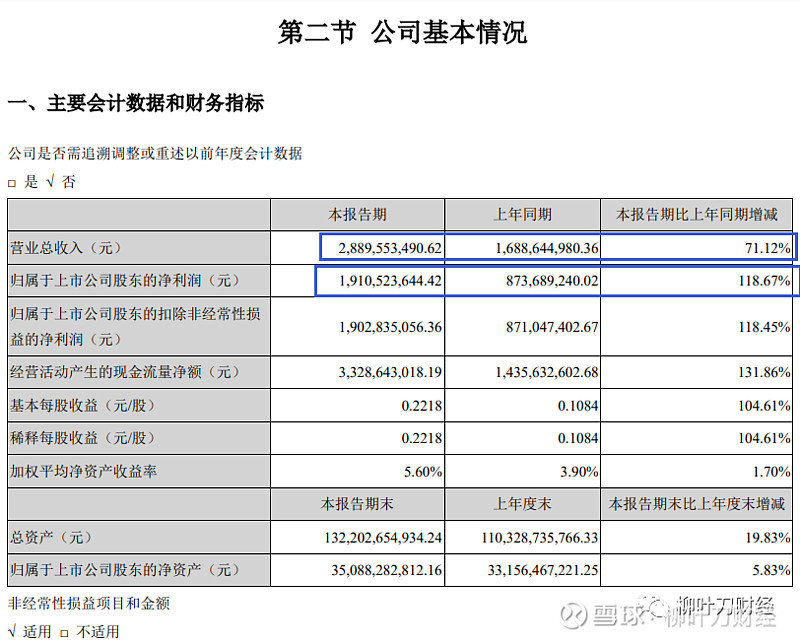The width and height of the screenshot is (800, 641).
Task: Click the revenue growth value 71.12%
Action: click(x=768, y=248)
